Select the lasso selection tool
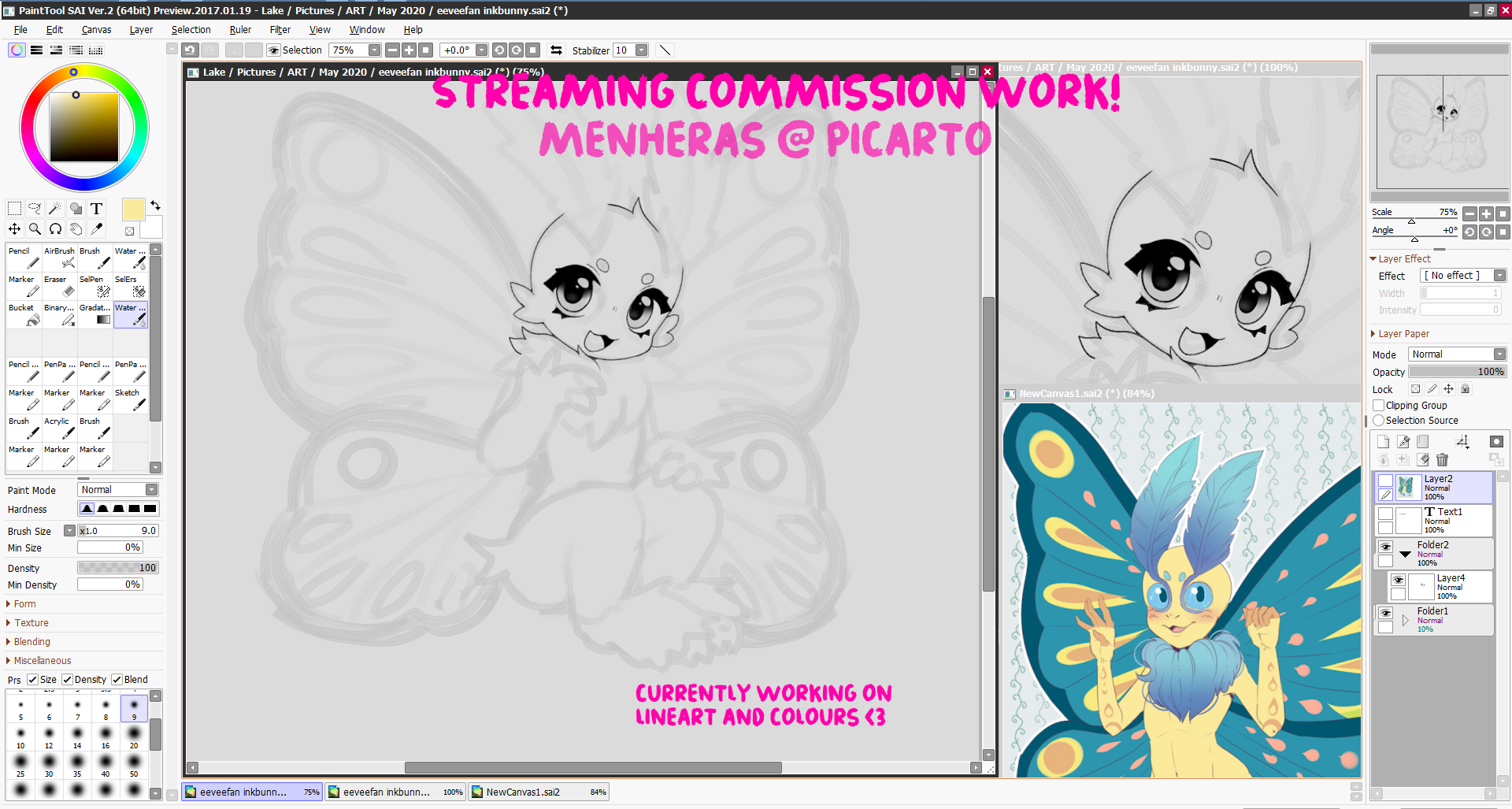 35,209
